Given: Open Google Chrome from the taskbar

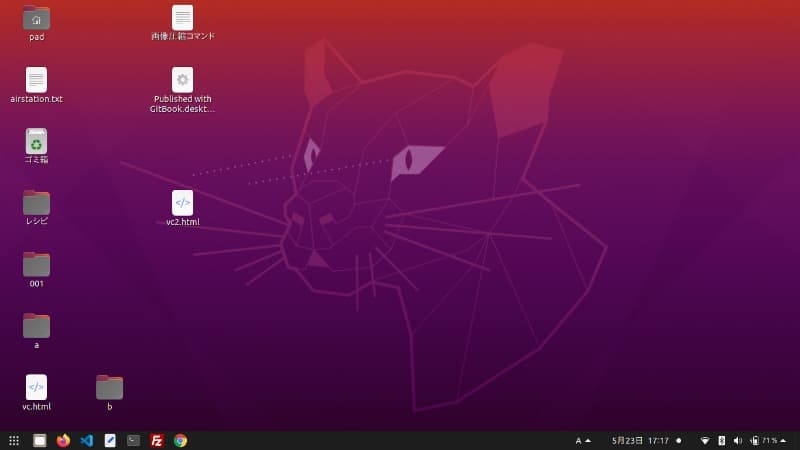Looking at the screenshot, I should tap(181, 440).
